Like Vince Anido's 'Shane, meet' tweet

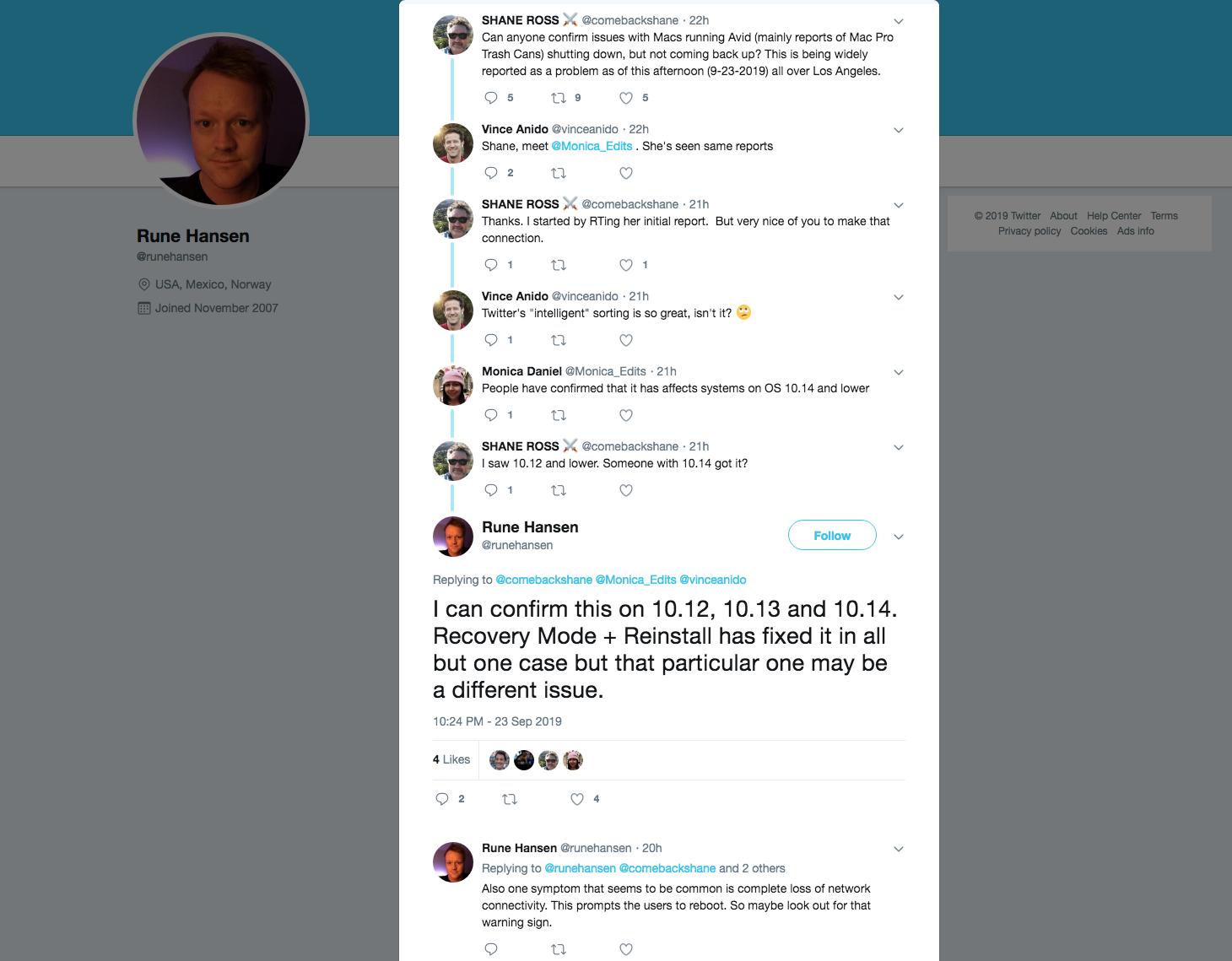(626, 173)
